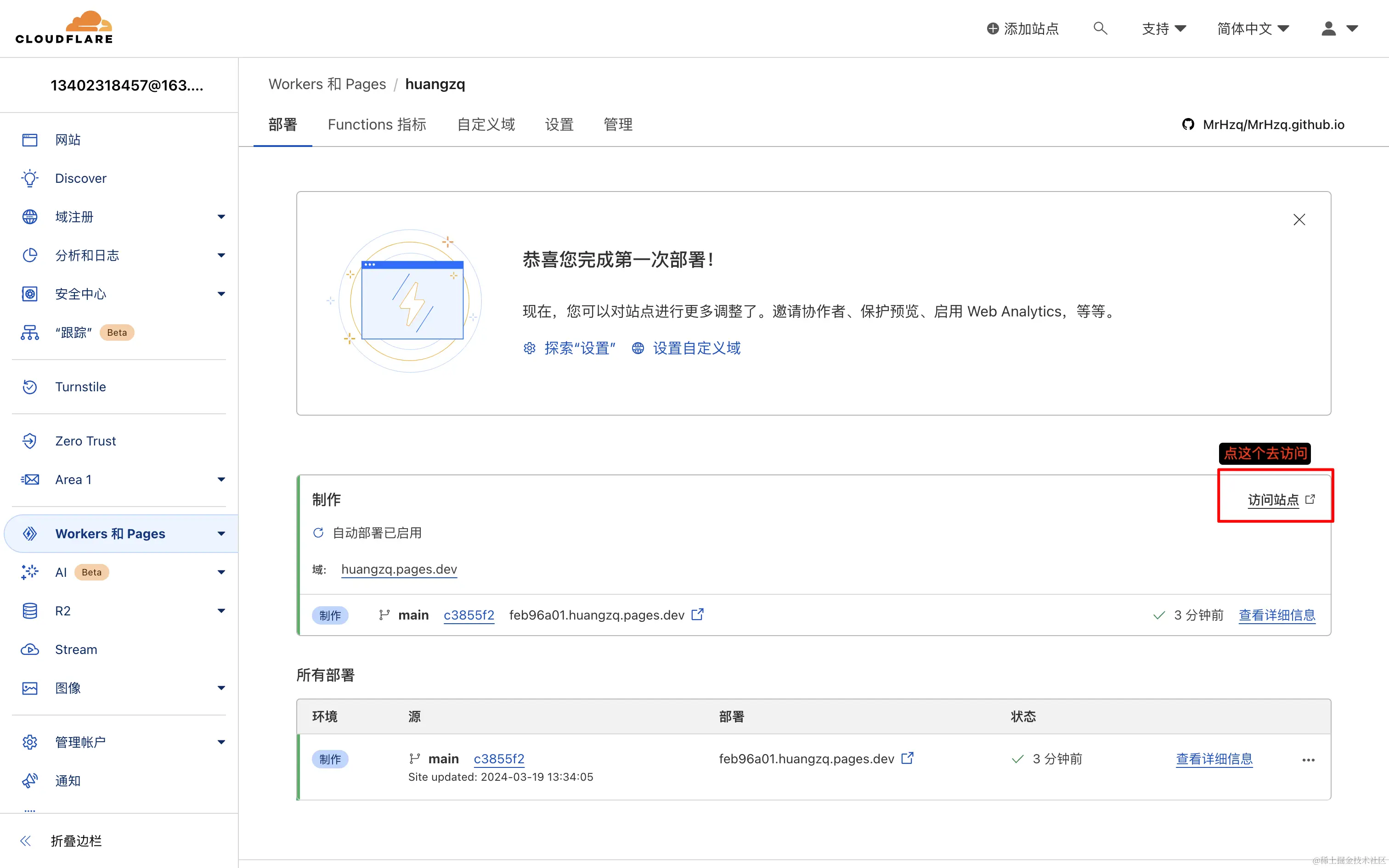This screenshot has width=1389, height=868.
Task: Click 添加站点 in the top bar
Action: click(x=1022, y=28)
